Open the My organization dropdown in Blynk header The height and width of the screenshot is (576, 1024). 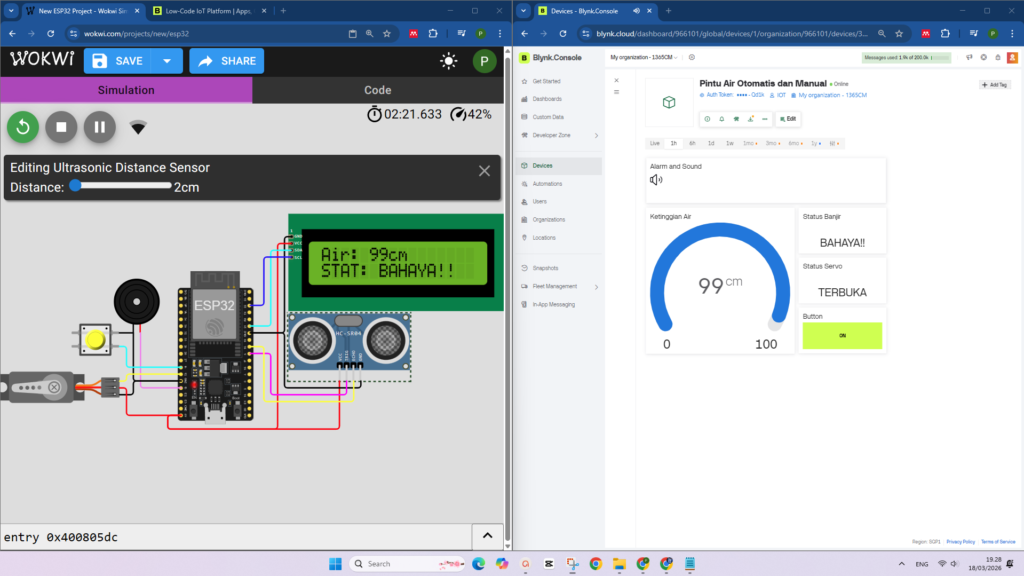pos(643,57)
